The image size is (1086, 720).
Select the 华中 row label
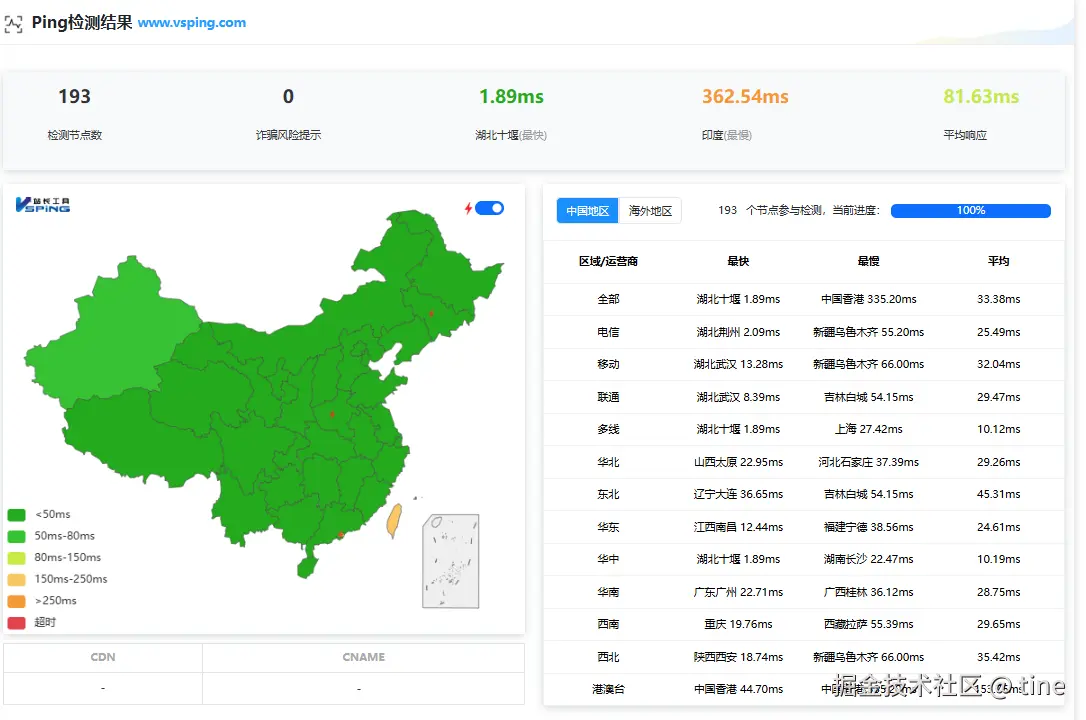608,559
